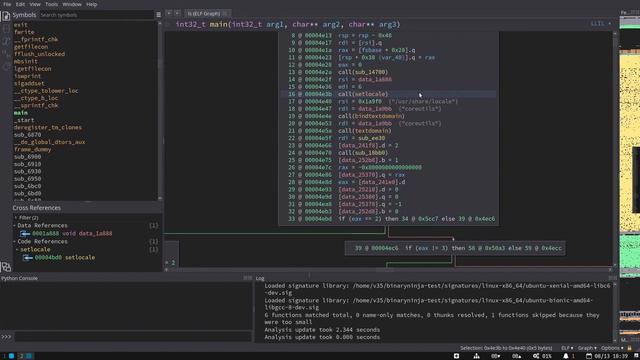Select mbsinit symbol
Image resolution: width=640 pixels, height=360 pixels.
click(x=26, y=61)
